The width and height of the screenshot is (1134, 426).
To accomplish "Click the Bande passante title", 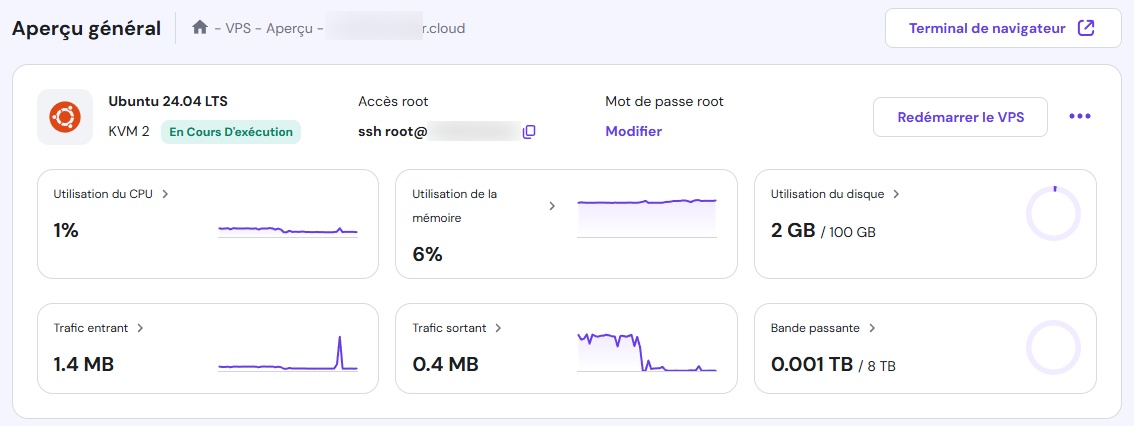I will click(816, 328).
